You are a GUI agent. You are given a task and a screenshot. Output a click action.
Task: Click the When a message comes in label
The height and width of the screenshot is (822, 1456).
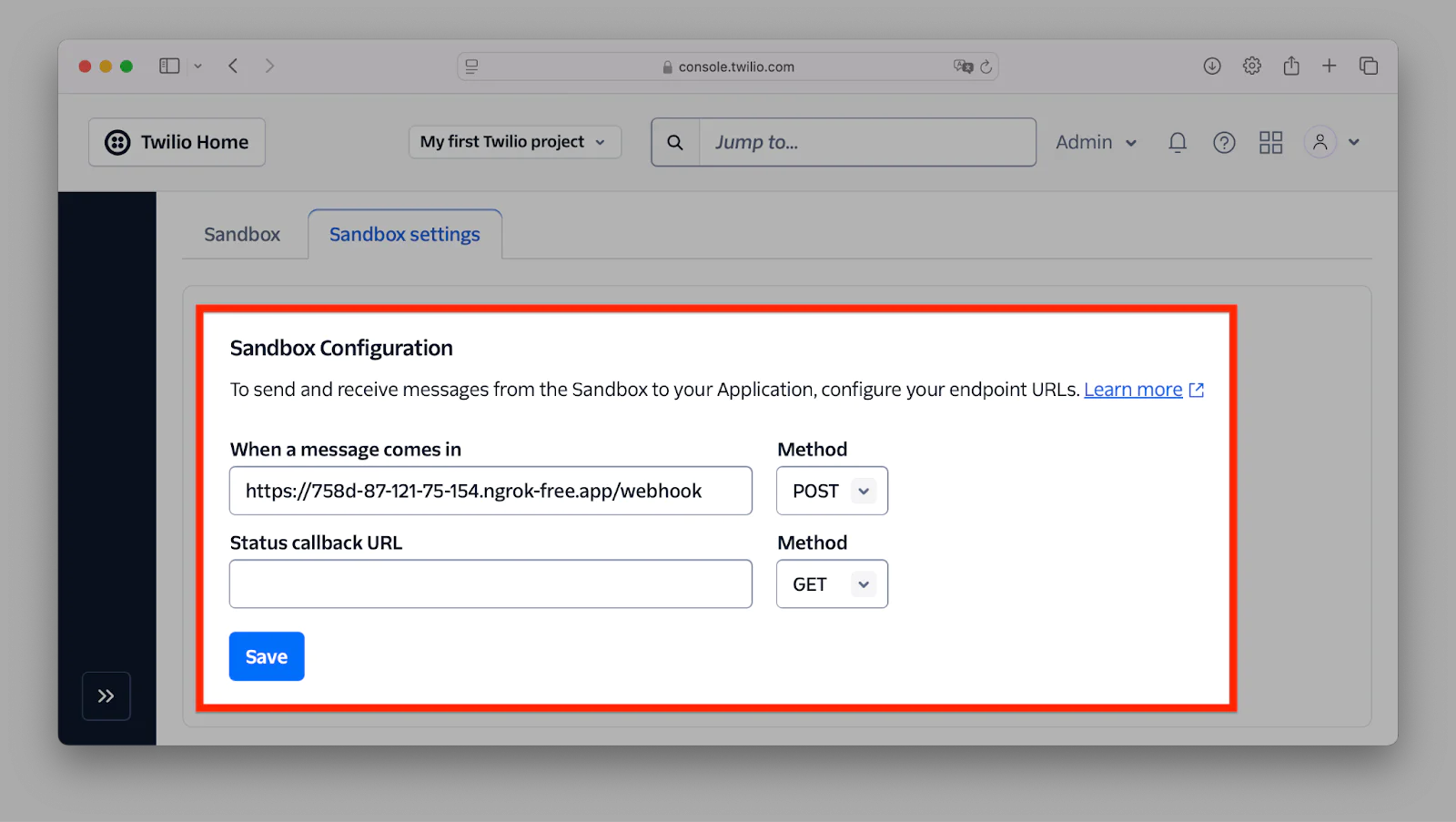346,450
